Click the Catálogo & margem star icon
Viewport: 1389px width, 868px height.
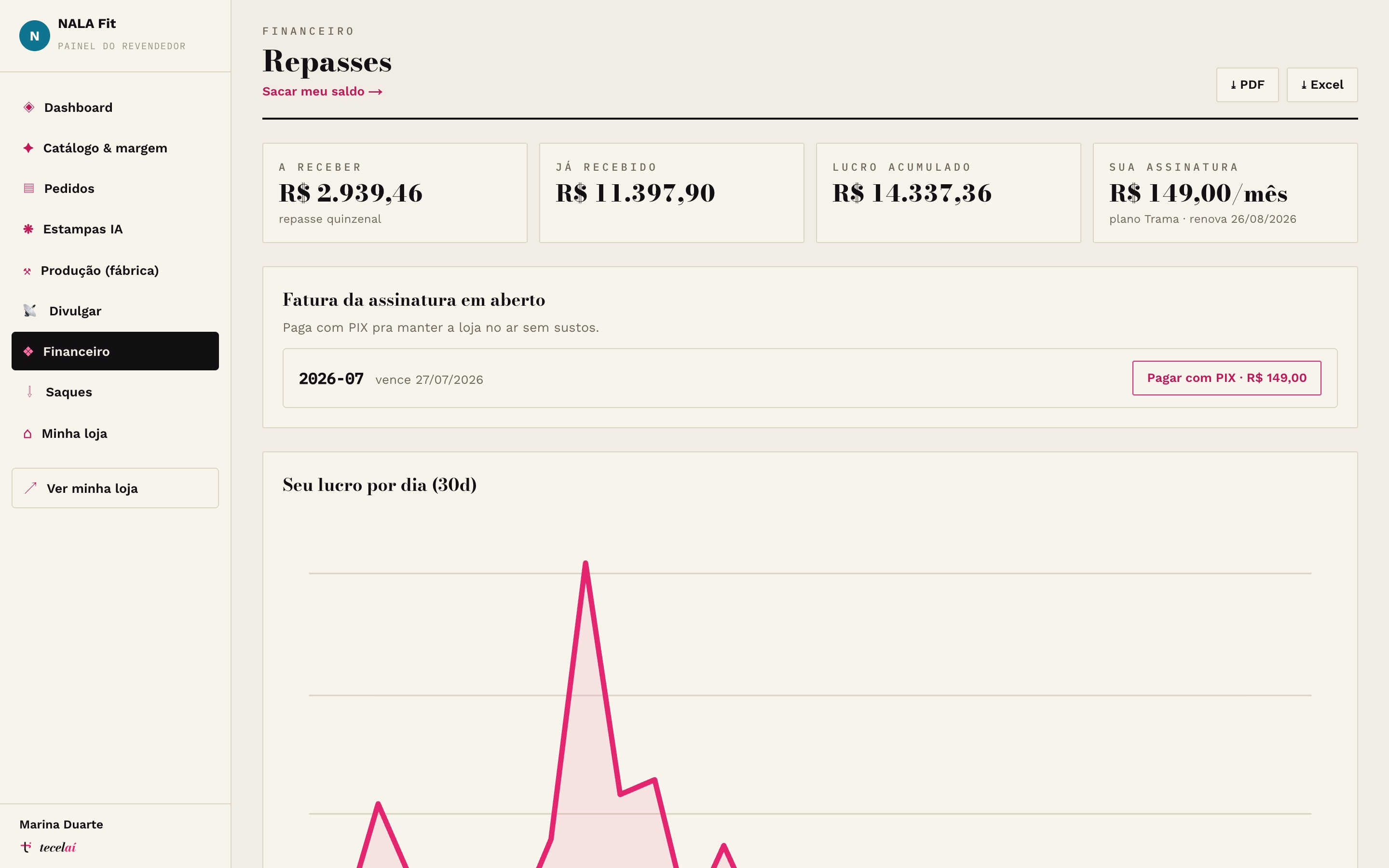click(28, 148)
